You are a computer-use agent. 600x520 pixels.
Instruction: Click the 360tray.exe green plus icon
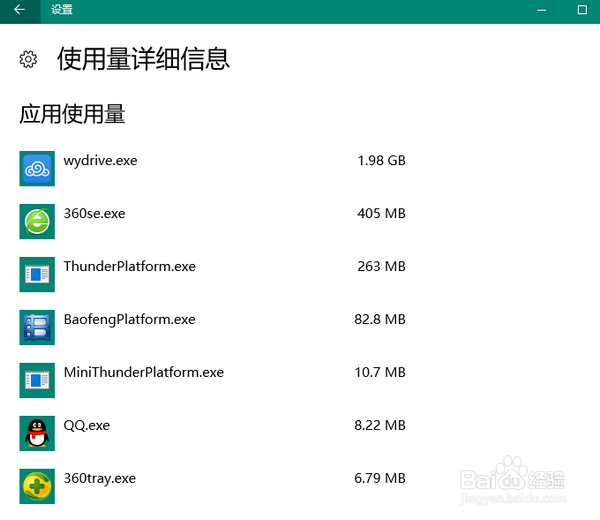[x=37, y=486]
